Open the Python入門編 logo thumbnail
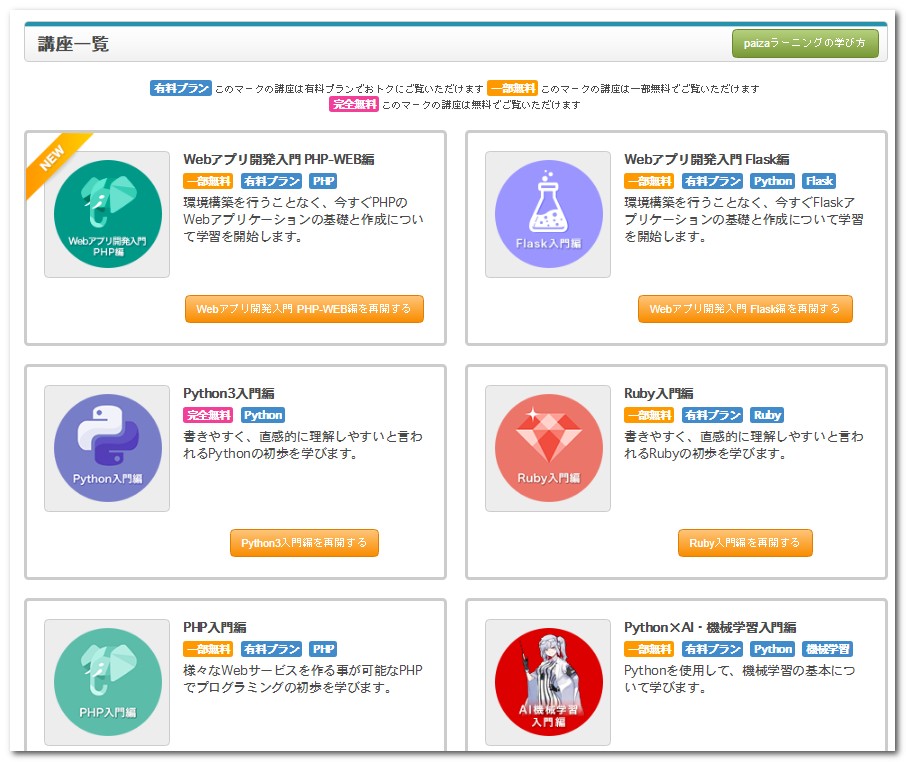 coord(107,448)
